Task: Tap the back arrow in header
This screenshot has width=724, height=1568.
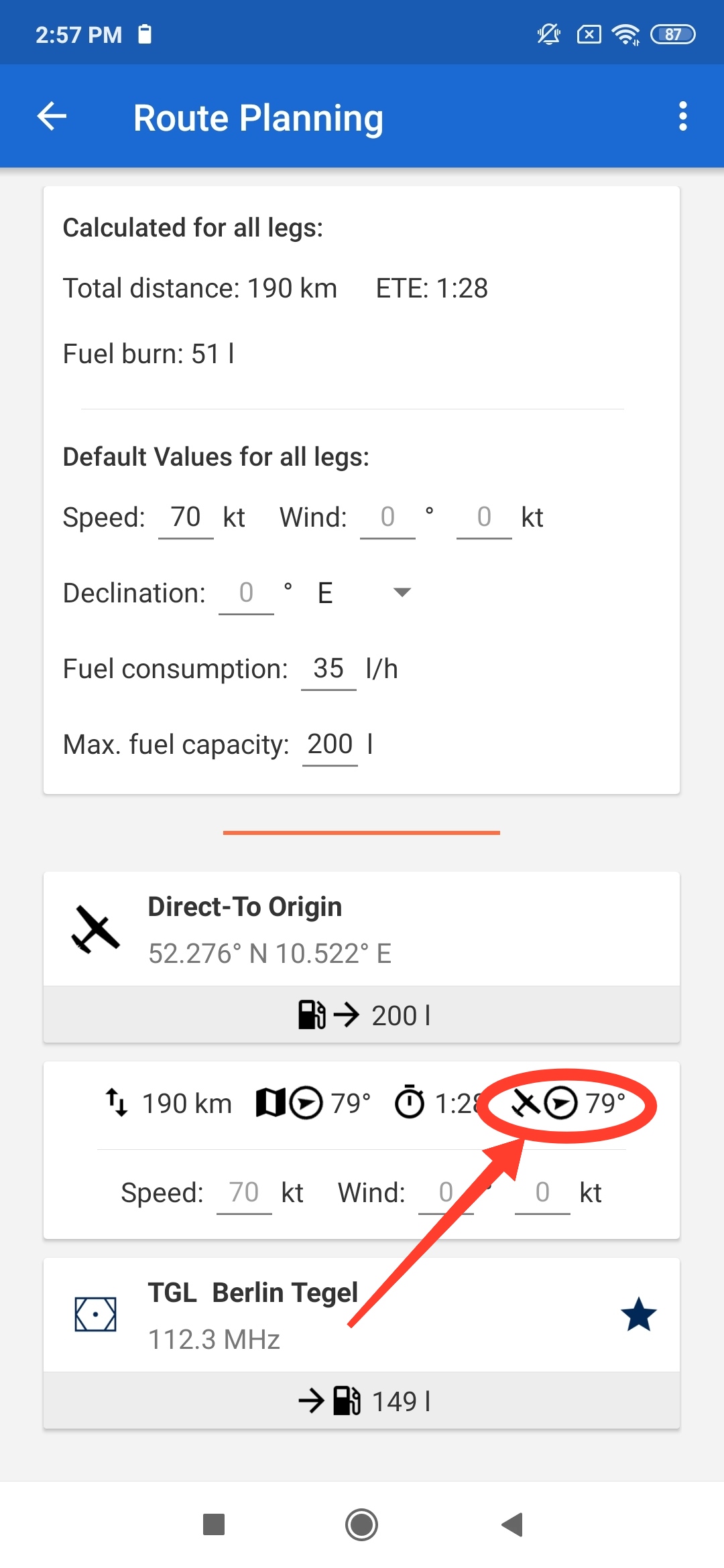Action: click(52, 117)
